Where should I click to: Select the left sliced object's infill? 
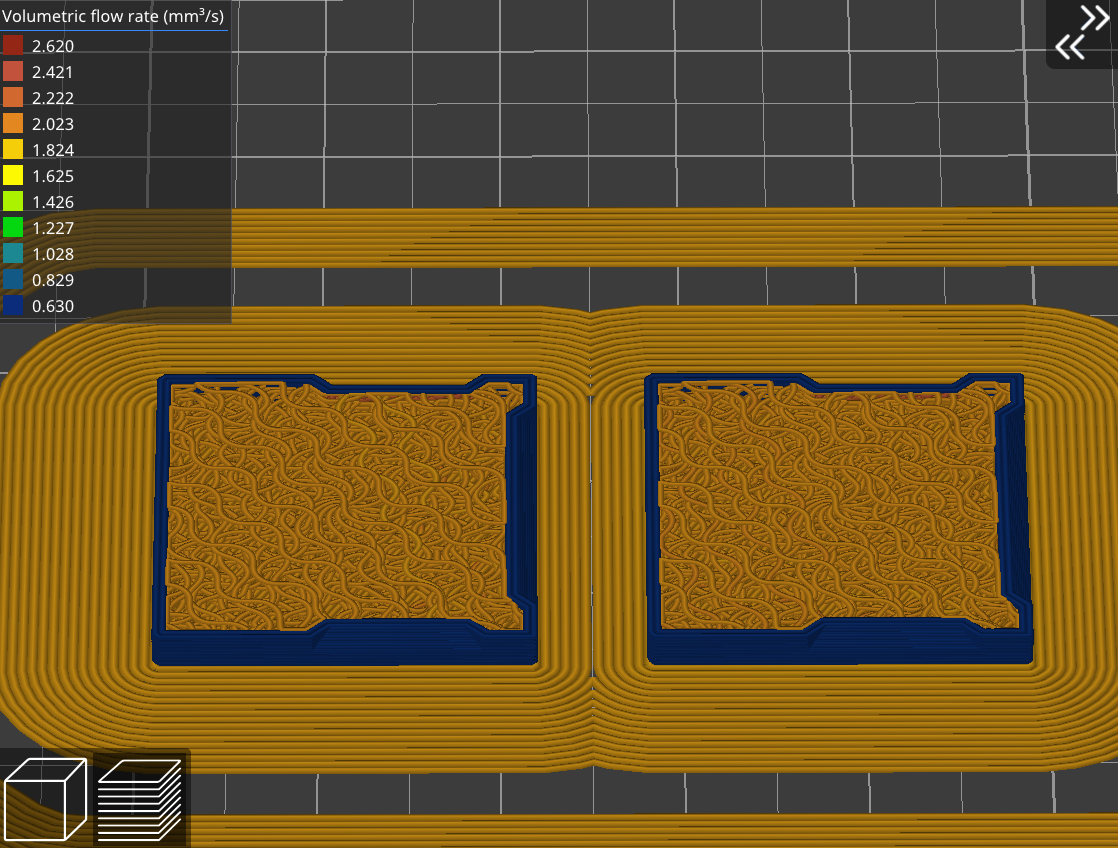[x=344, y=506]
